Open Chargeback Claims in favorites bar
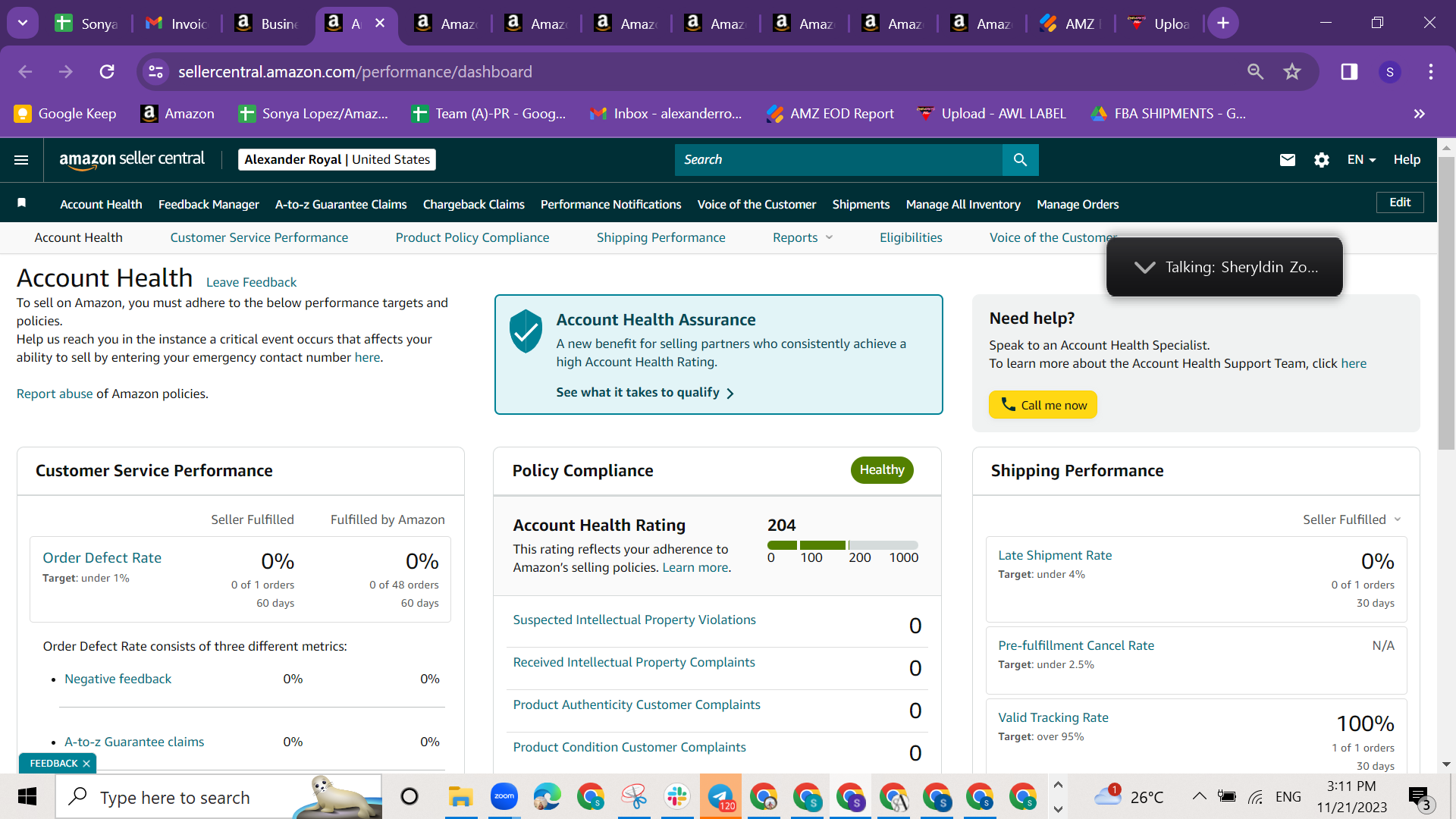 click(x=474, y=204)
